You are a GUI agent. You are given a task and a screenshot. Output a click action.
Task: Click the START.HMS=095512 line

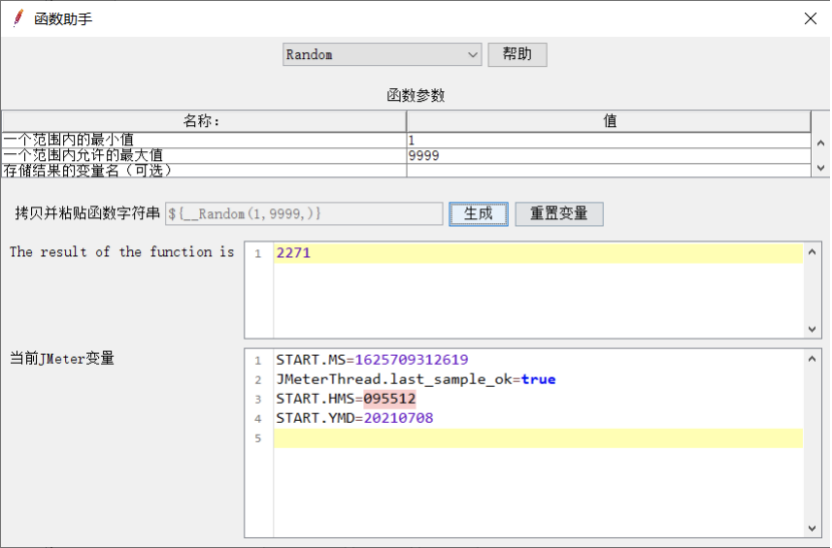pyautogui.click(x=345, y=398)
